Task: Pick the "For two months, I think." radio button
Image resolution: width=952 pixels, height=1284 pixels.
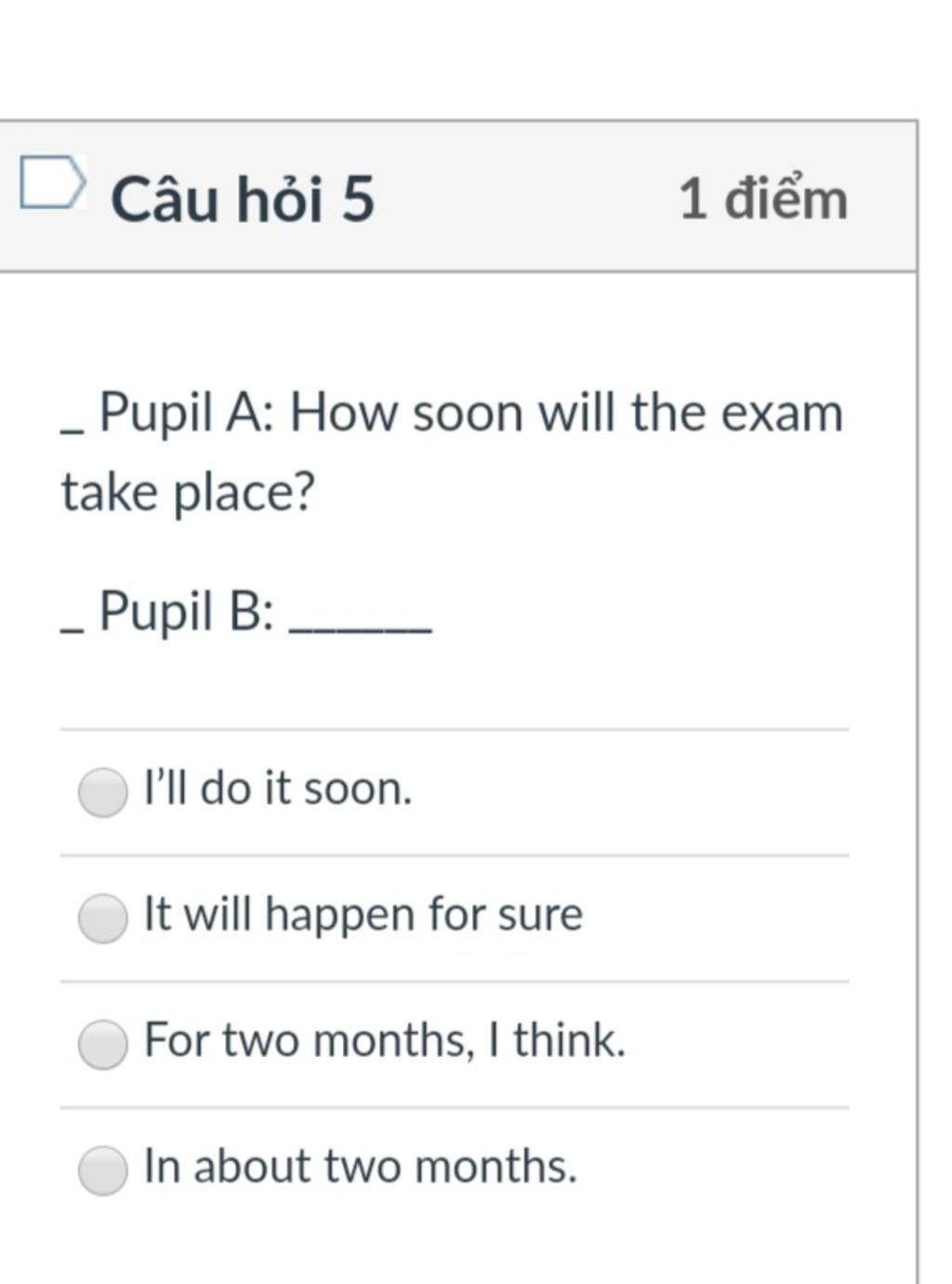Action: (x=102, y=1043)
